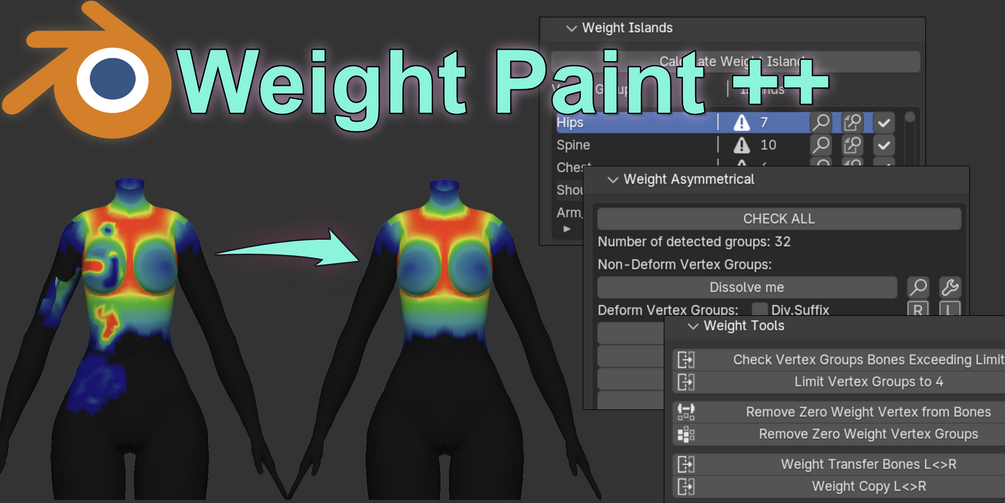Enable the Div.Suffix checkbox
Screen dimensions: 1005x503
pos(760,310)
